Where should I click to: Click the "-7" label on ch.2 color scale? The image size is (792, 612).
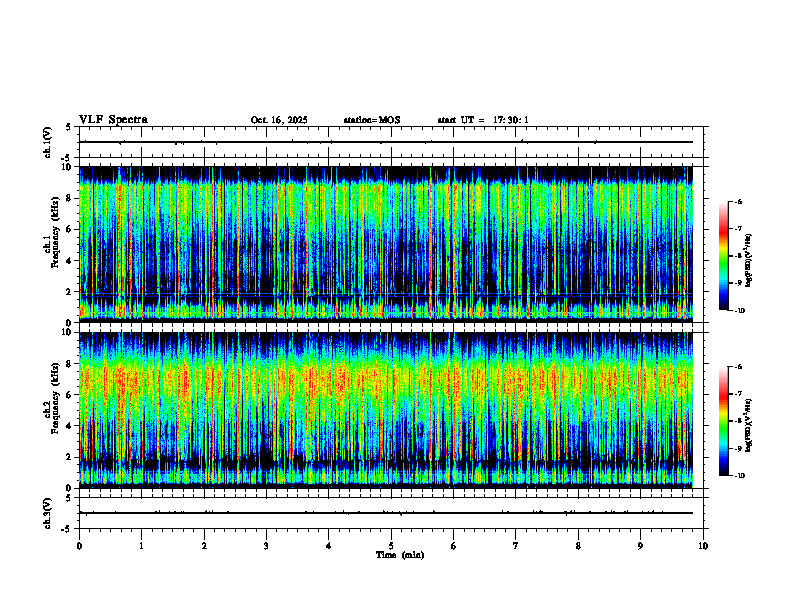click(x=738, y=394)
